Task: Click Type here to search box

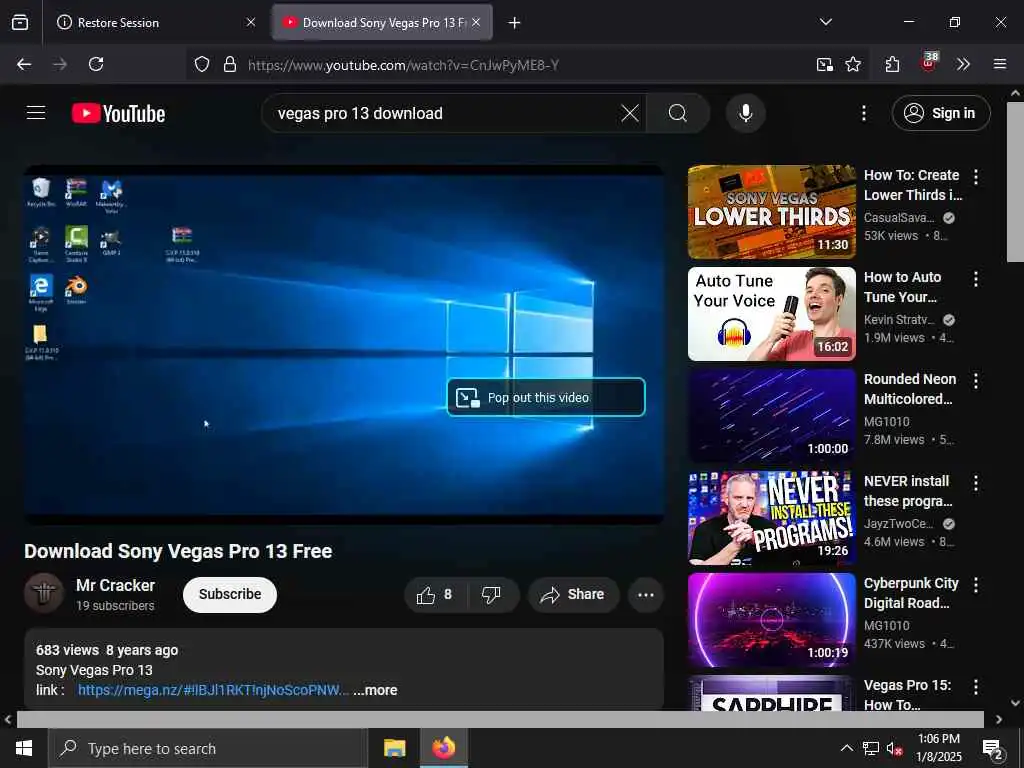Action: (x=208, y=748)
